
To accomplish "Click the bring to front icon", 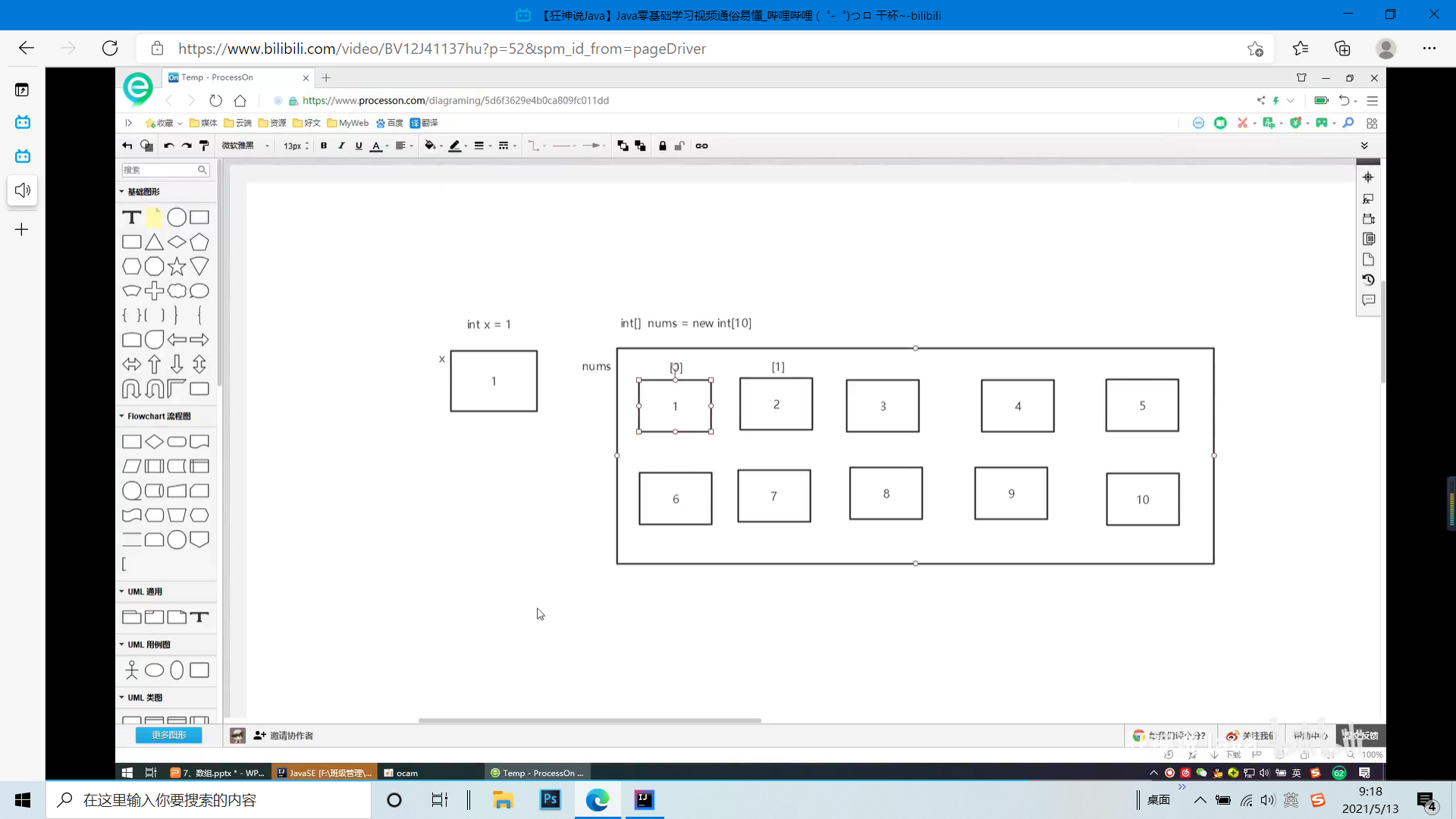I will click(x=623, y=146).
